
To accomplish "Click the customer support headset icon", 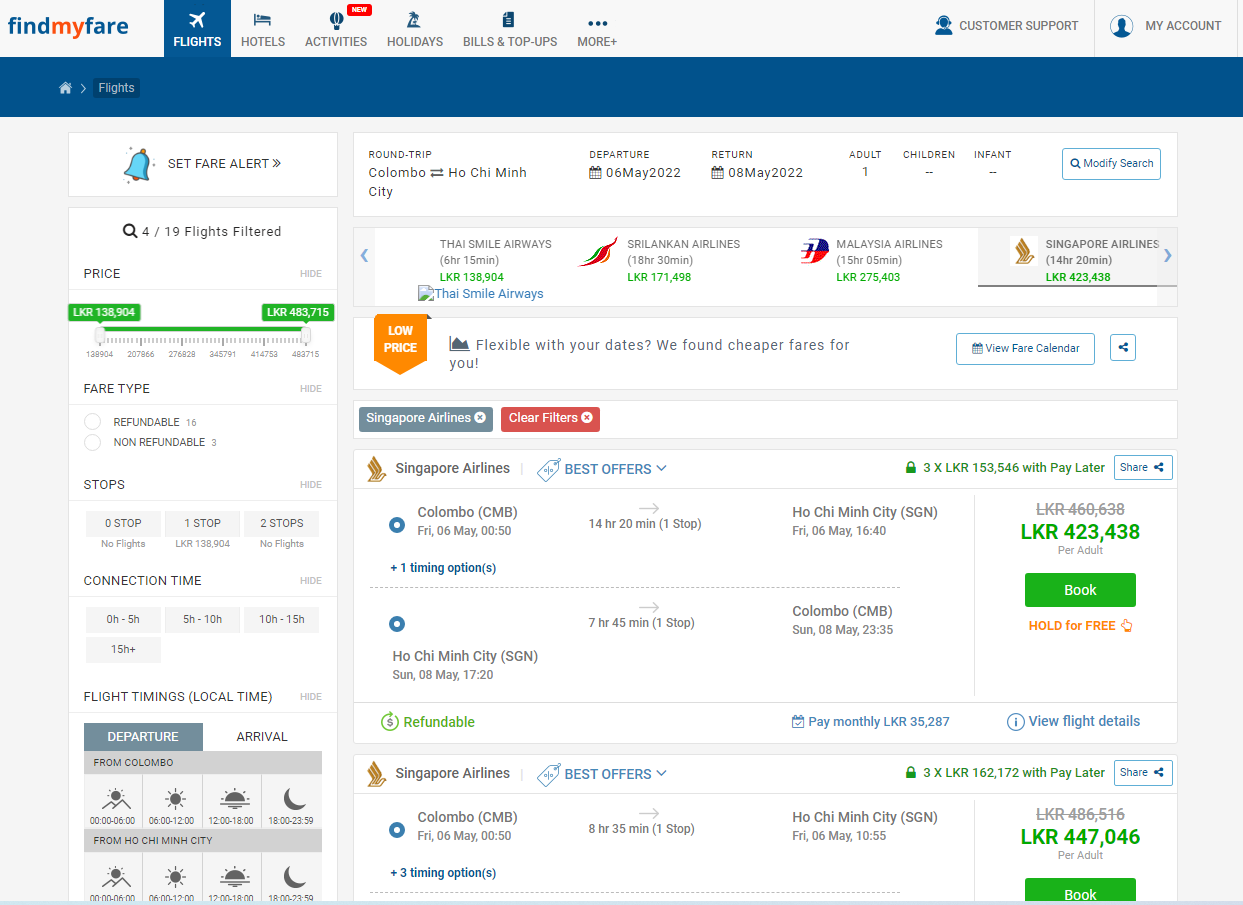I will click(x=943, y=26).
